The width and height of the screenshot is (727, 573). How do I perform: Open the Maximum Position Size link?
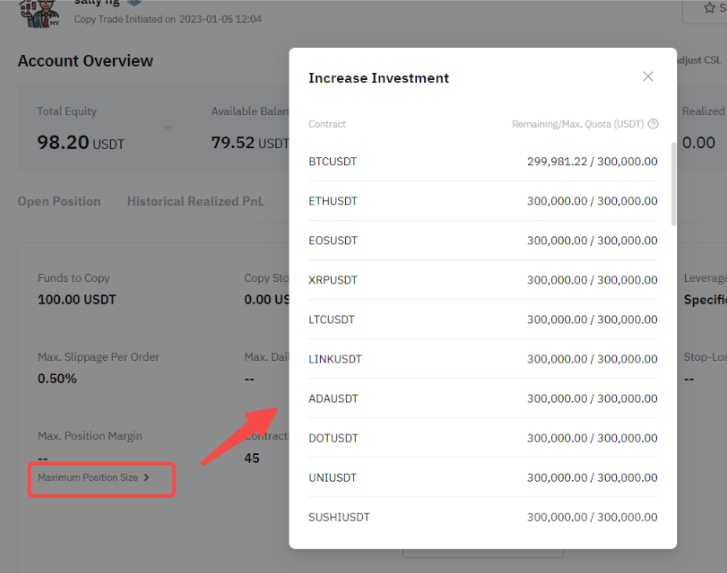point(88,478)
